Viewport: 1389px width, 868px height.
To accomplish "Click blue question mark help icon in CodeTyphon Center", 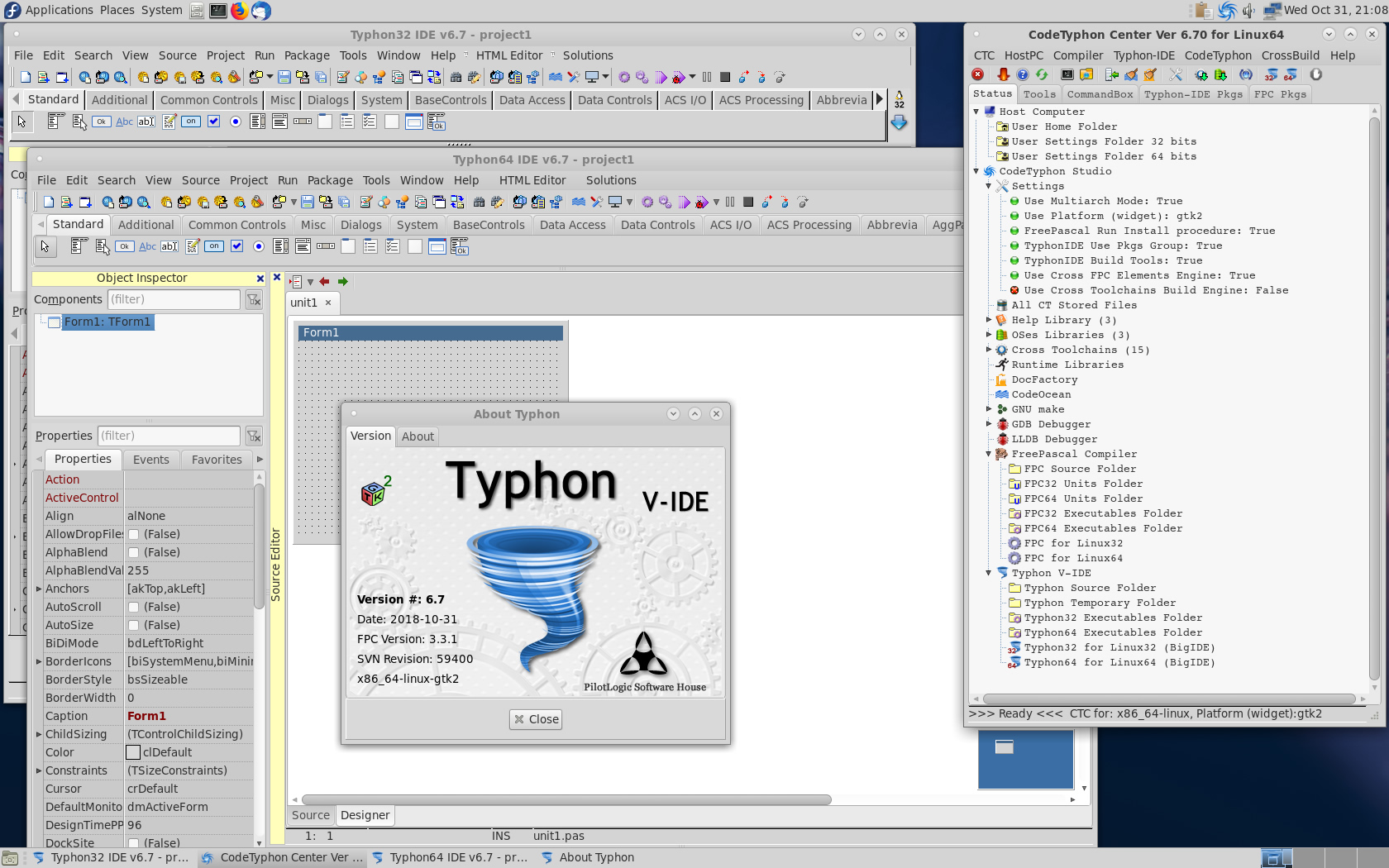I will click(1023, 74).
